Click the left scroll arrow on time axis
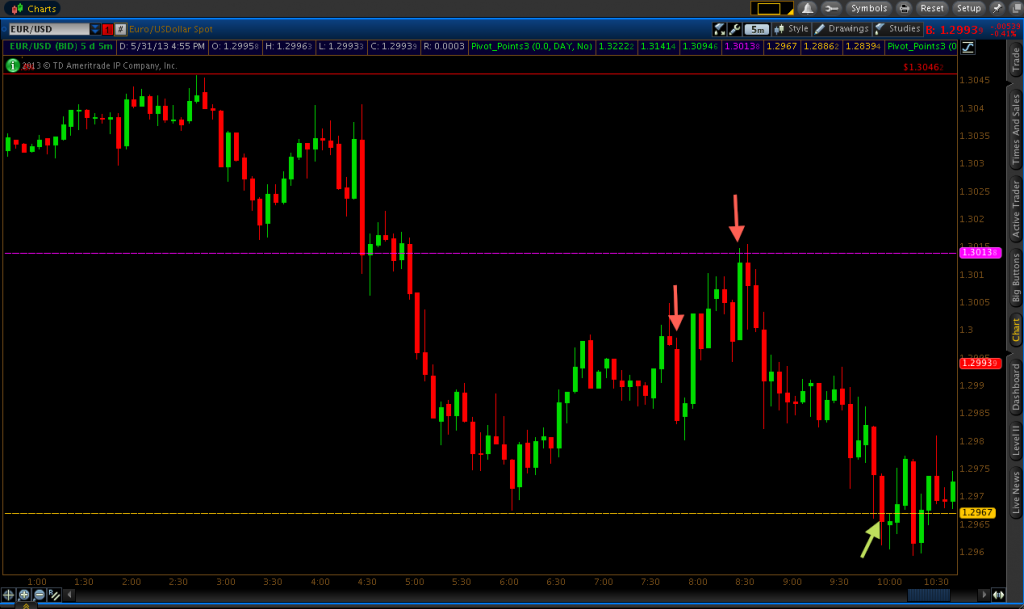 click(x=69, y=595)
